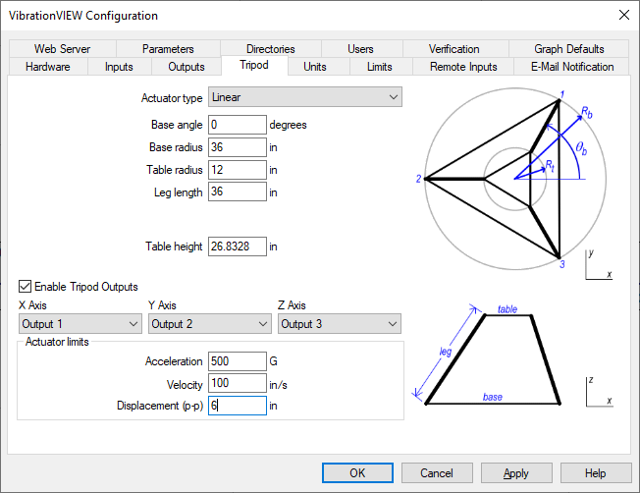Click the Base radius input field
This screenshot has height=493, width=640.
pos(237,147)
